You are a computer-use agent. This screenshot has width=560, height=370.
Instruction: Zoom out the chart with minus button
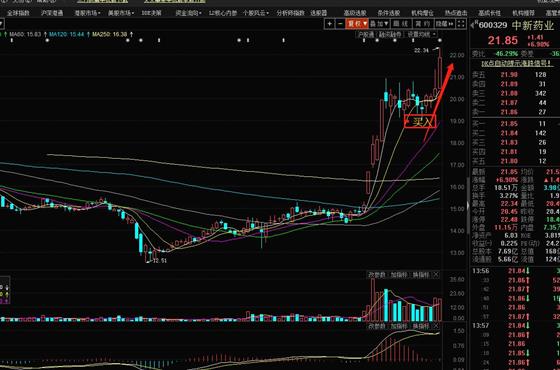click(x=340, y=24)
